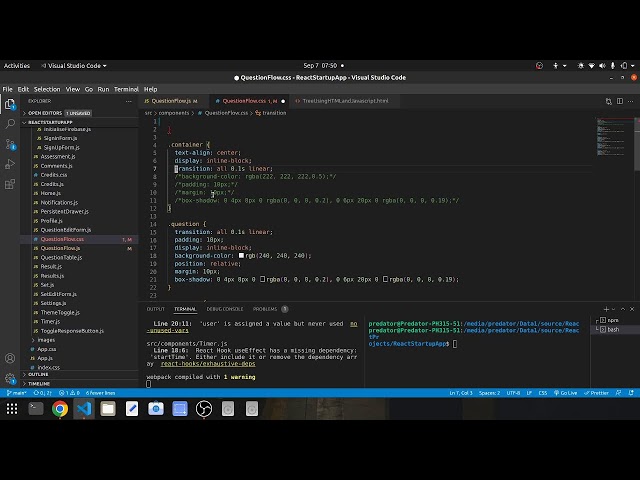Viewport: 640px width, 480px height.
Task: Click the Go Live status bar button
Action: 565,393
